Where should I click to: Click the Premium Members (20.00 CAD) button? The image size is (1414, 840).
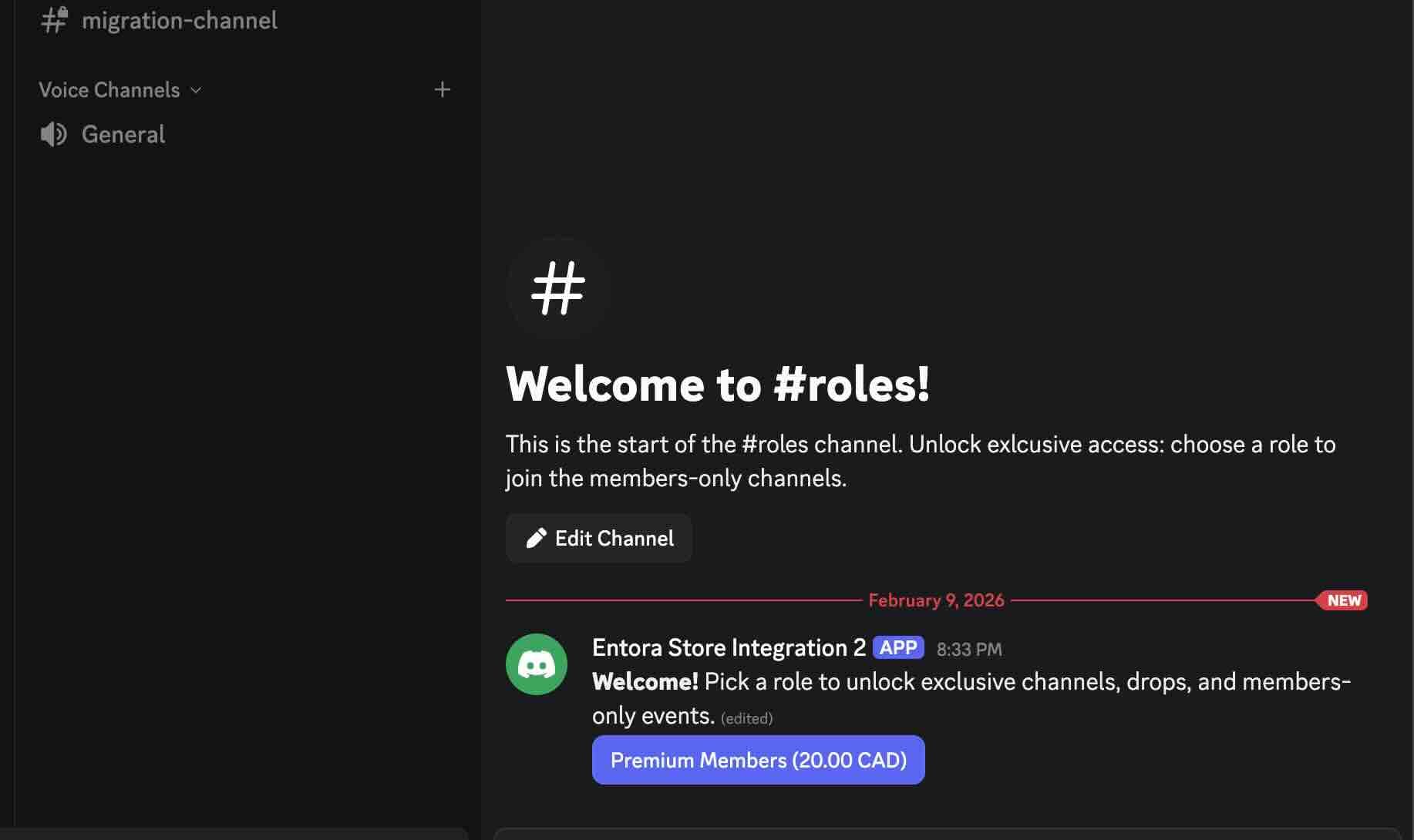[x=758, y=760]
